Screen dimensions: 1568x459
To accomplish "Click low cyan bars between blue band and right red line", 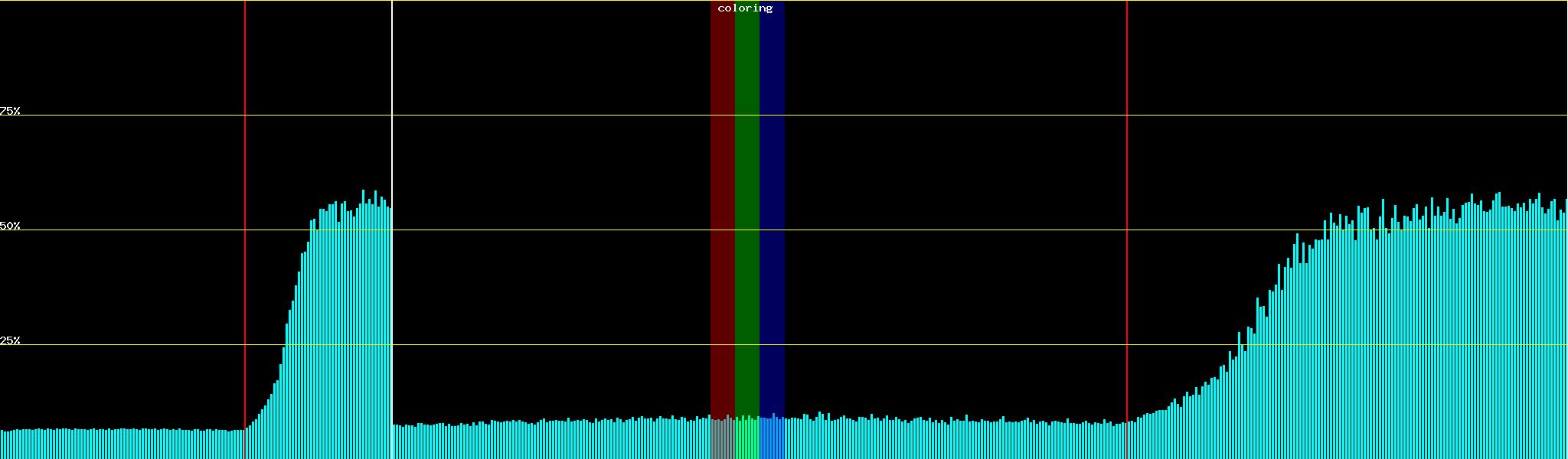I will pos(957,441).
